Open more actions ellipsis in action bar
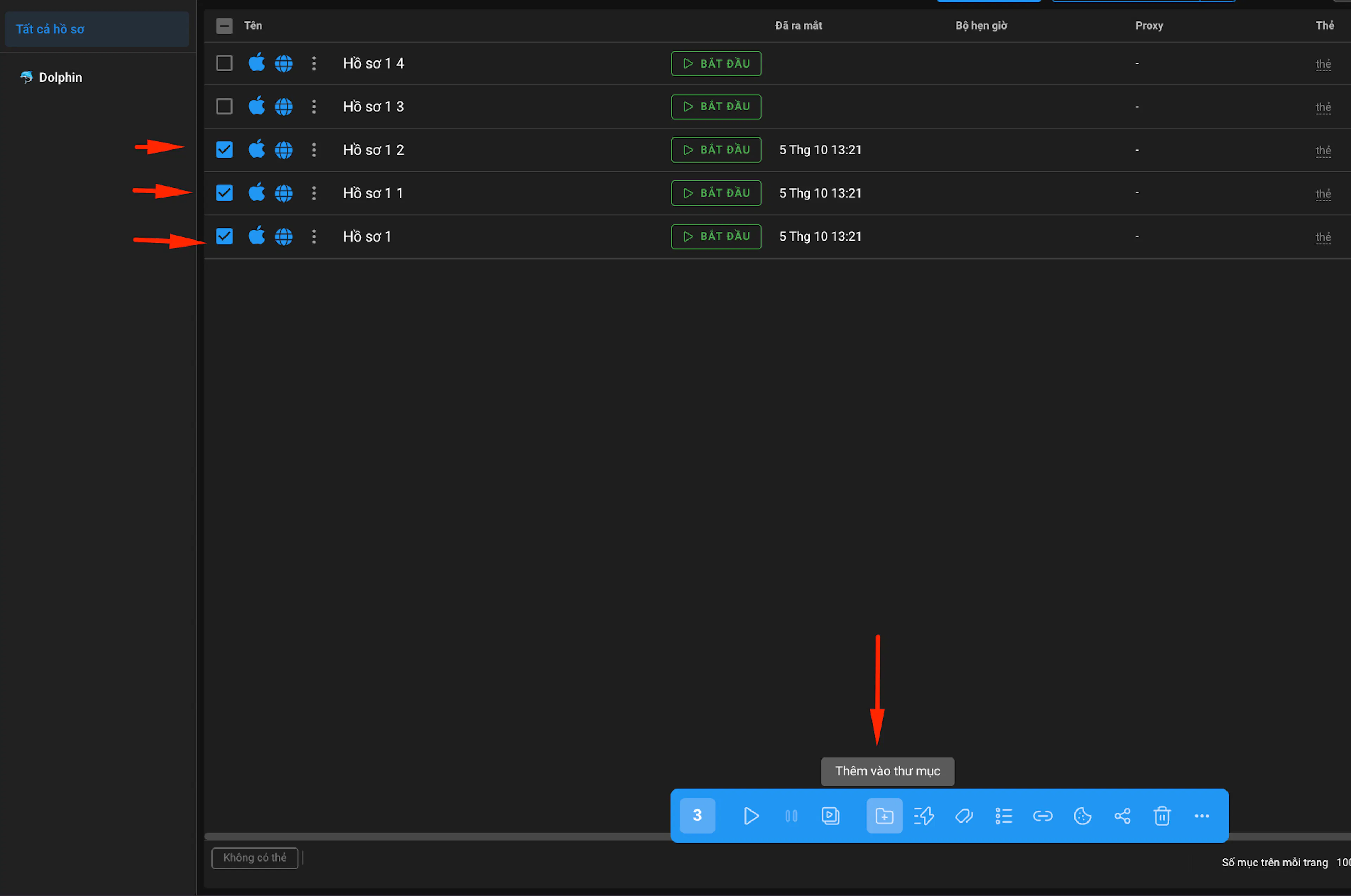The width and height of the screenshot is (1351, 896). pyautogui.click(x=1202, y=816)
